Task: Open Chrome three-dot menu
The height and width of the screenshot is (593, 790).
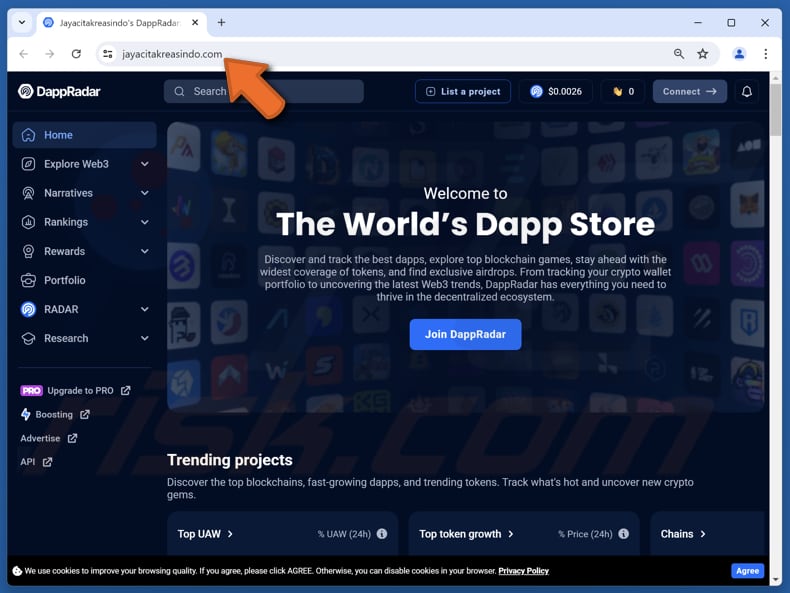Action: coord(765,54)
